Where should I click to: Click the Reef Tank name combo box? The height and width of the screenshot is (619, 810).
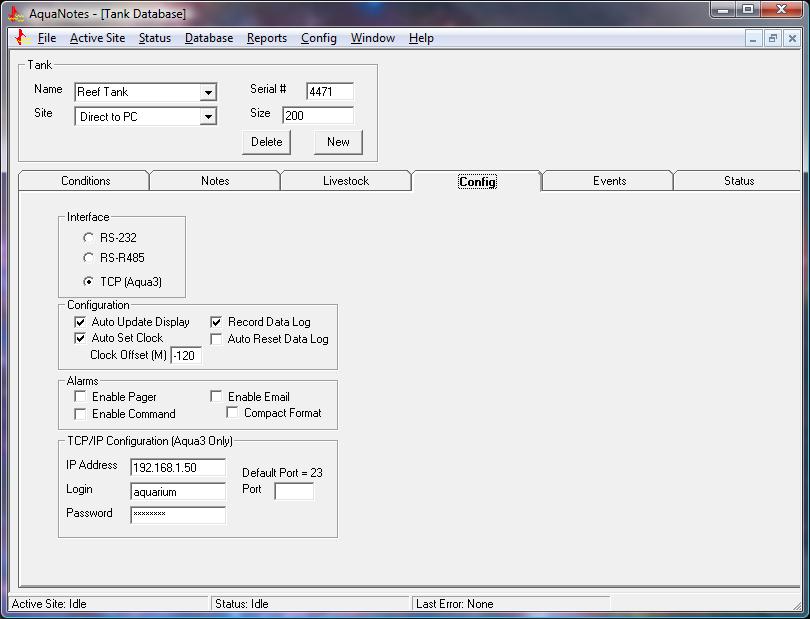click(x=146, y=92)
